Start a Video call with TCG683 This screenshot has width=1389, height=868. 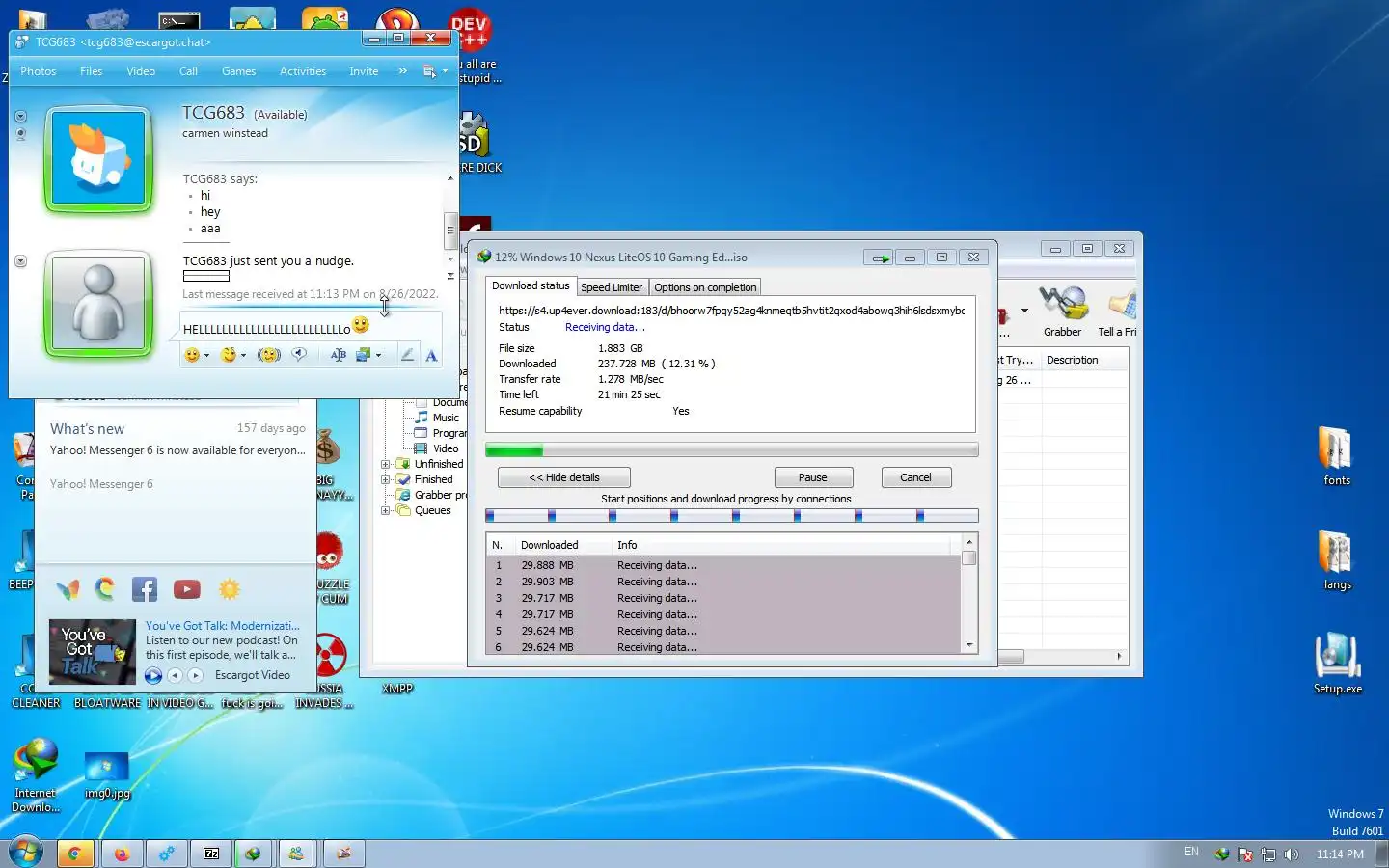(141, 71)
